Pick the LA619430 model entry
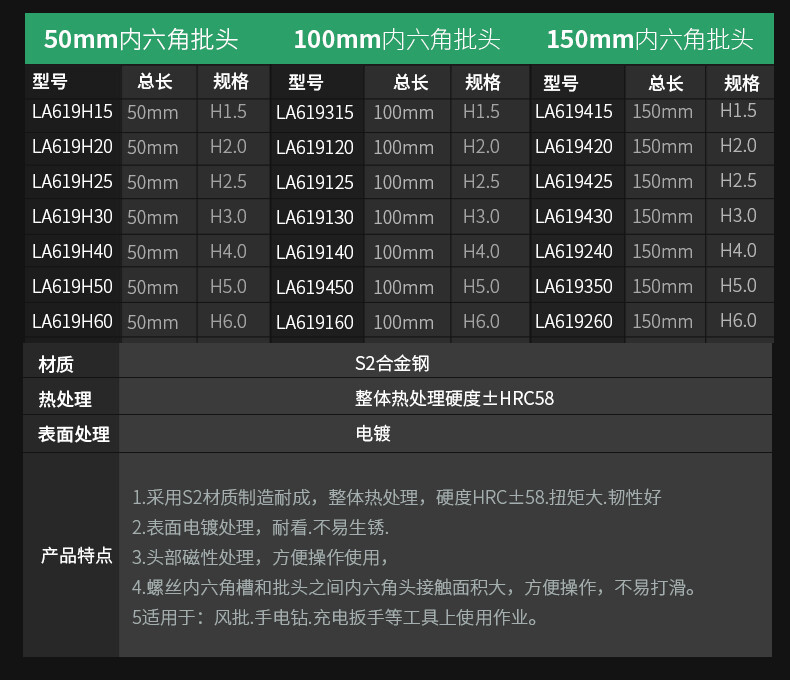The width and height of the screenshot is (790, 680). [574, 217]
